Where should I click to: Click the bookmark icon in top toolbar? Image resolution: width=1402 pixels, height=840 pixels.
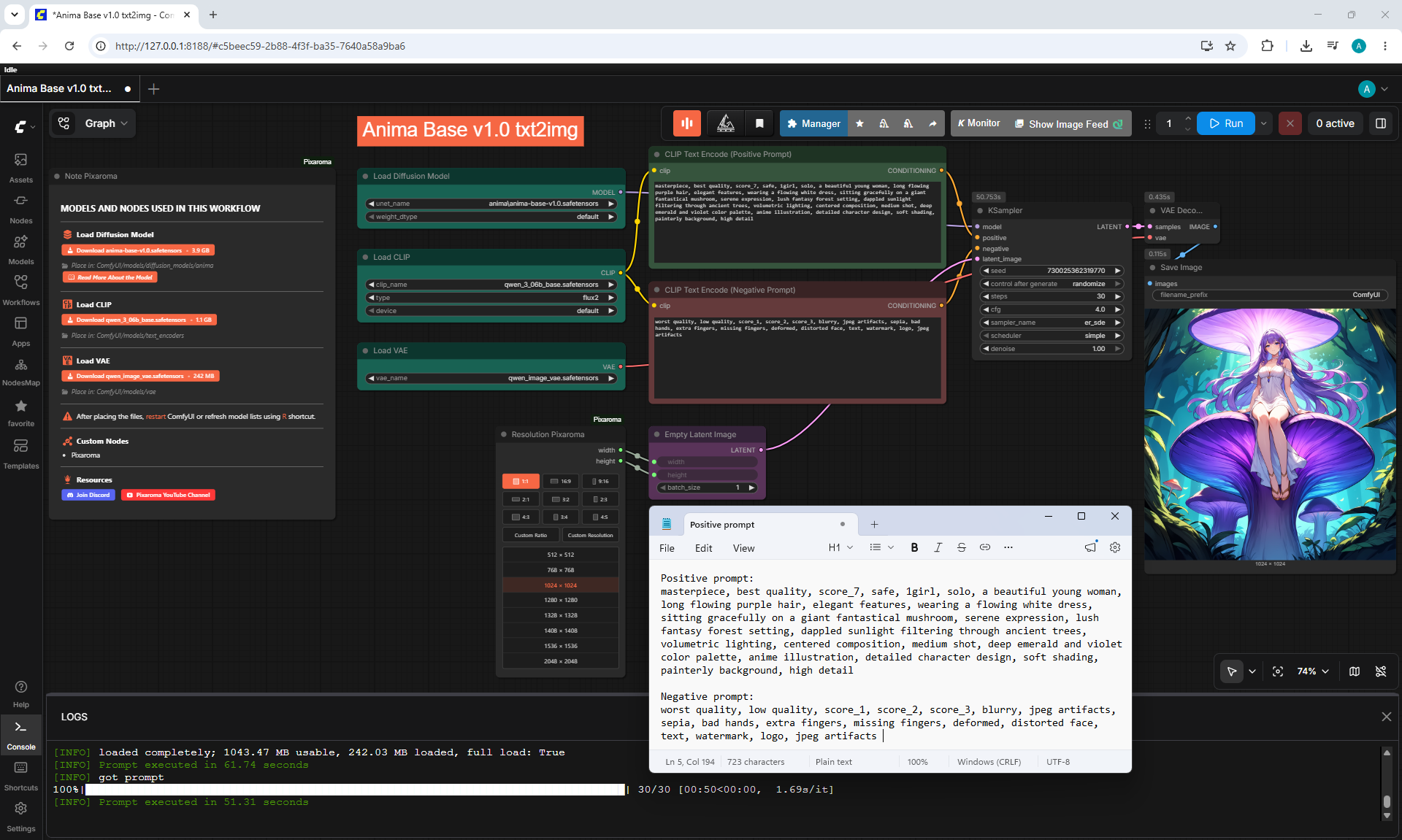tap(759, 123)
